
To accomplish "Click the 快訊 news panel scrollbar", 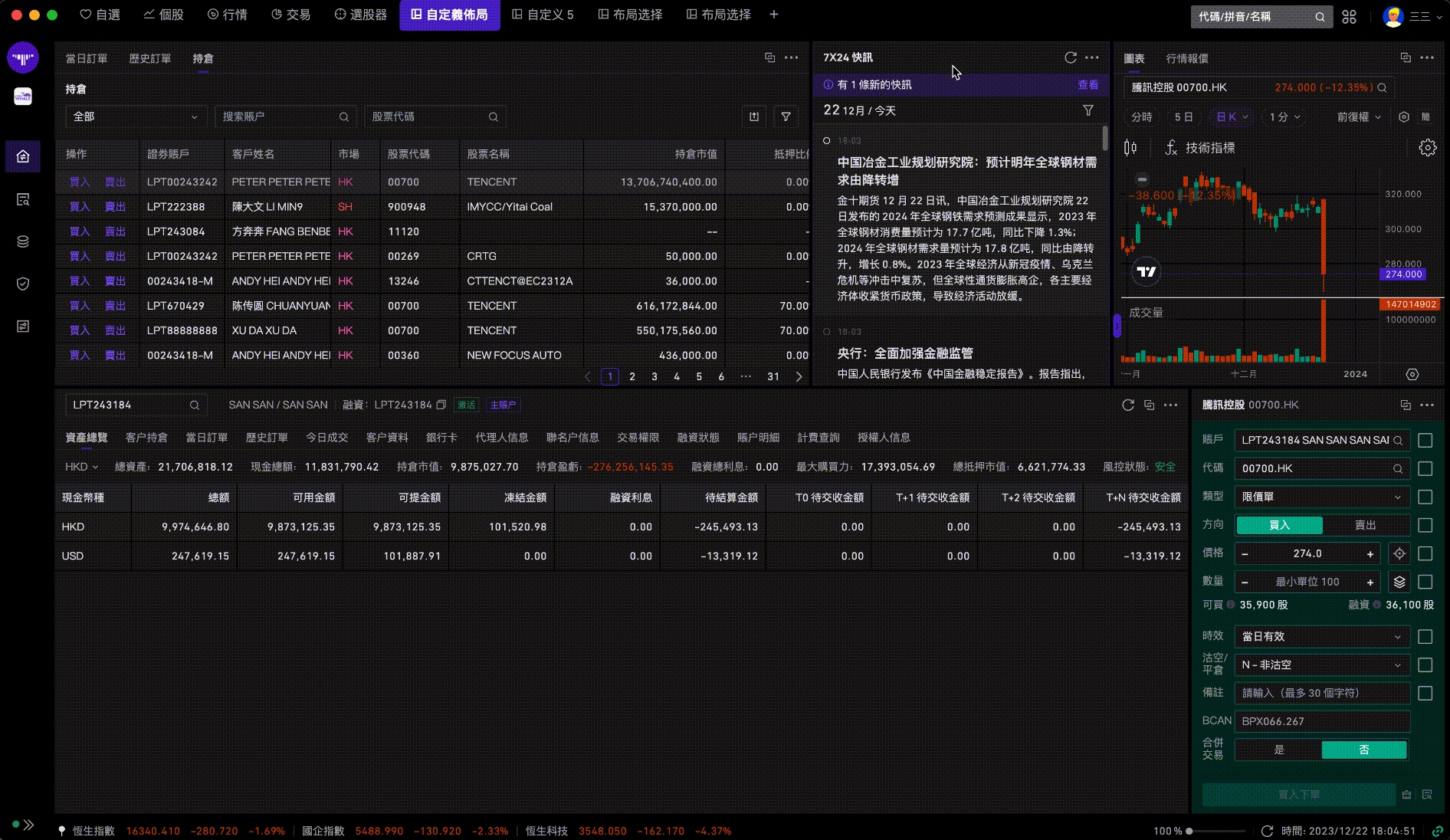I will click(x=1104, y=138).
